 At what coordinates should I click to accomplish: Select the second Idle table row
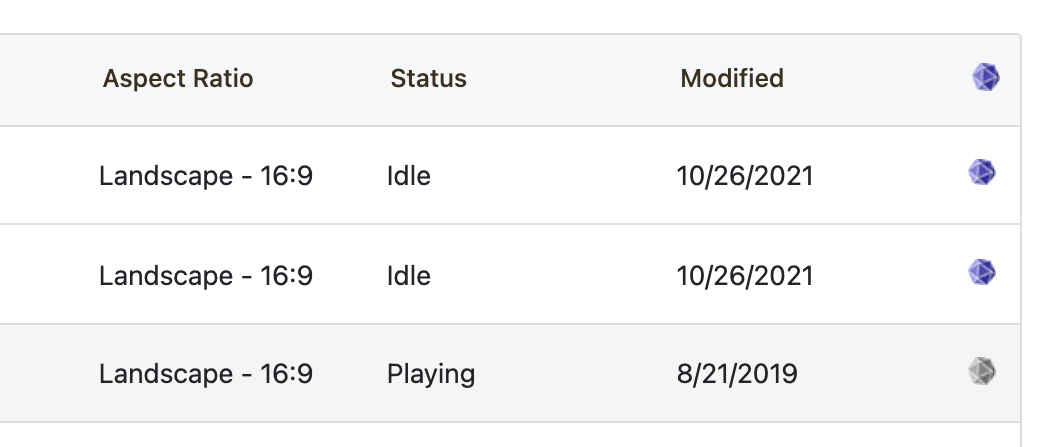[x=510, y=274]
